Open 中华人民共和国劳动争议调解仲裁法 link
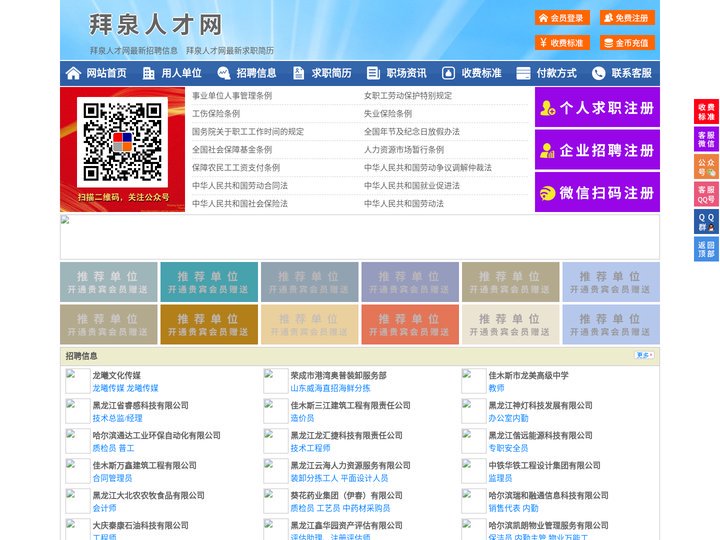 point(428,167)
